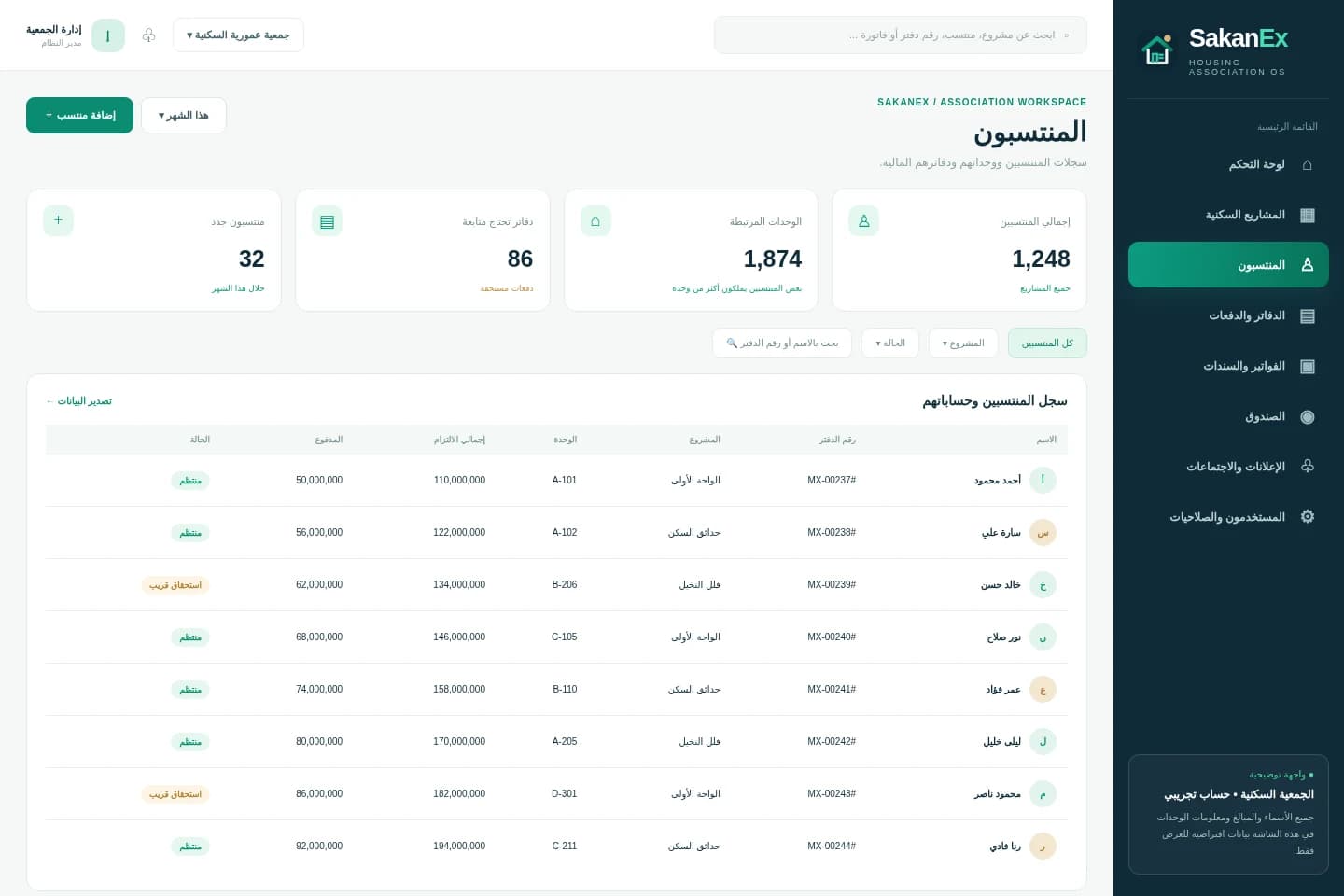The height and width of the screenshot is (896, 1344).
Task: Click the خلال هذا الشهر link on new members card
Action: [x=238, y=288]
